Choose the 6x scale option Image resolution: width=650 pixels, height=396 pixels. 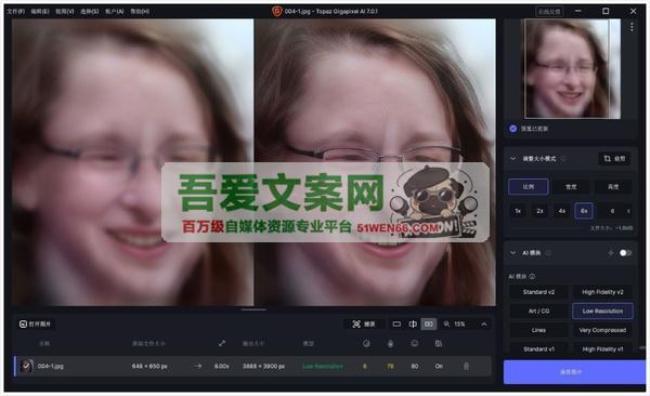pyautogui.click(x=584, y=211)
